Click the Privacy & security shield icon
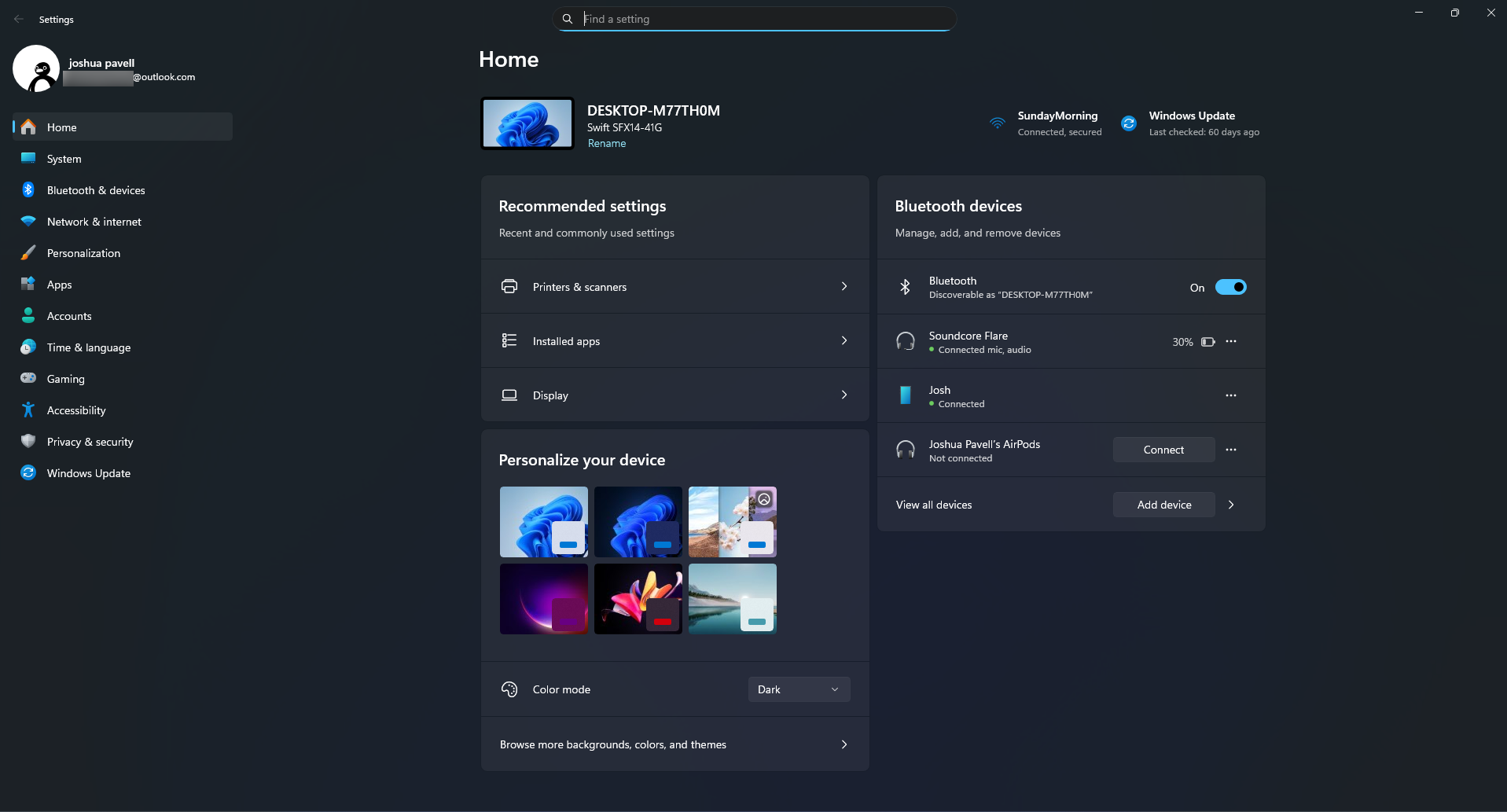The height and width of the screenshot is (812, 1507). coord(28,441)
